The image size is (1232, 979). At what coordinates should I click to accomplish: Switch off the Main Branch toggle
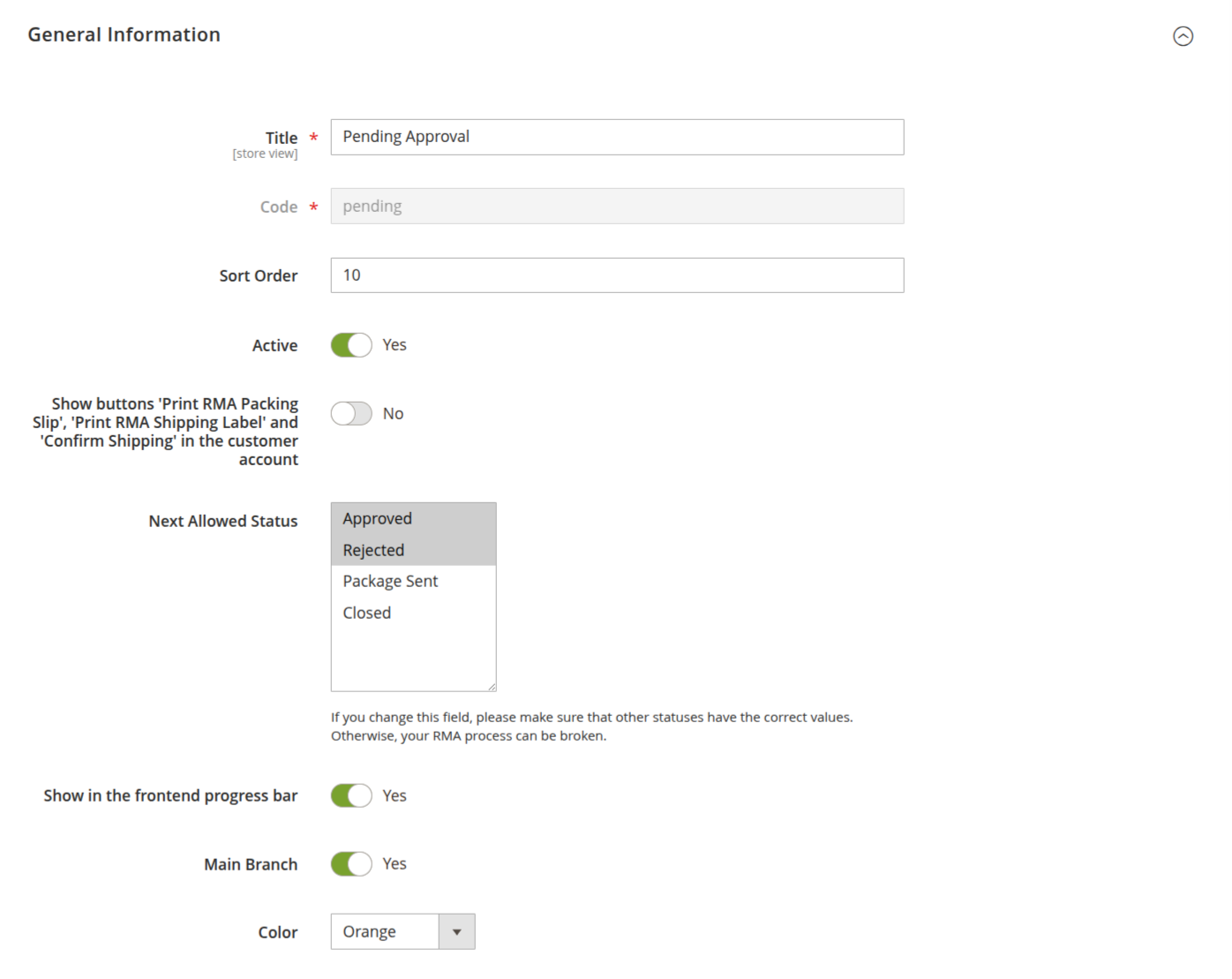(x=351, y=864)
